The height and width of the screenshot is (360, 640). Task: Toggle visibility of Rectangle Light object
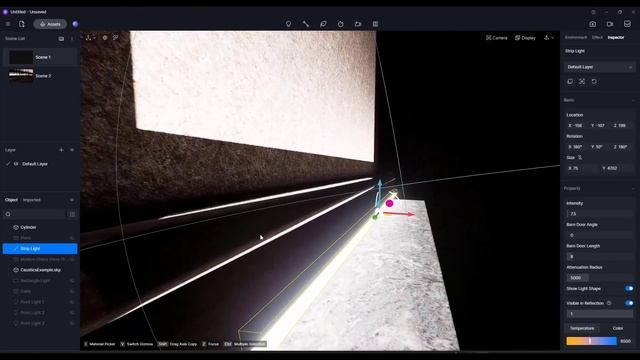coord(72,281)
